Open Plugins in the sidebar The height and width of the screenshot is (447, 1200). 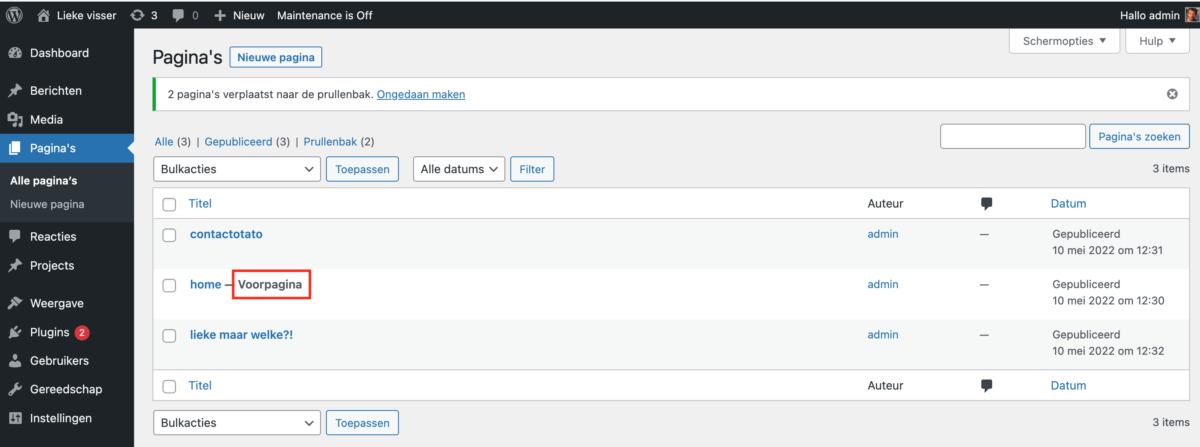[x=50, y=332]
